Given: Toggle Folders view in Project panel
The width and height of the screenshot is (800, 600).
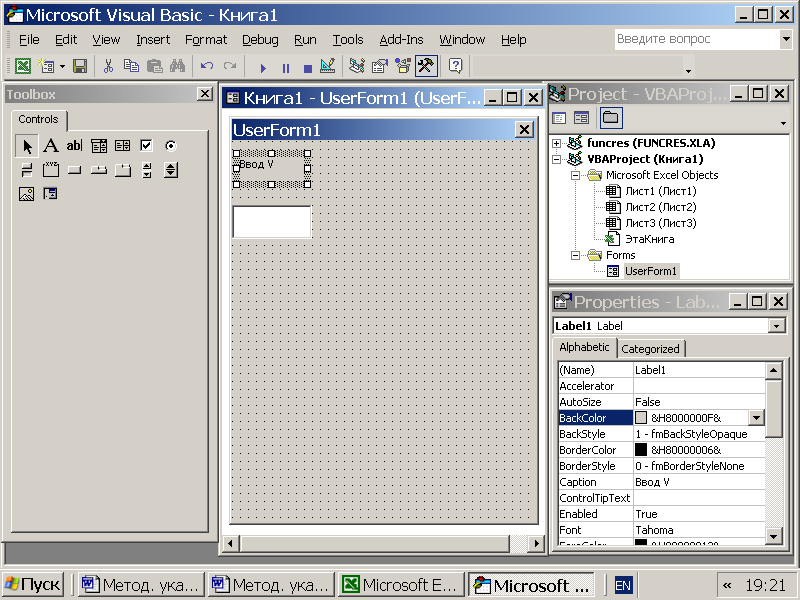Looking at the screenshot, I should (x=611, y=118).
